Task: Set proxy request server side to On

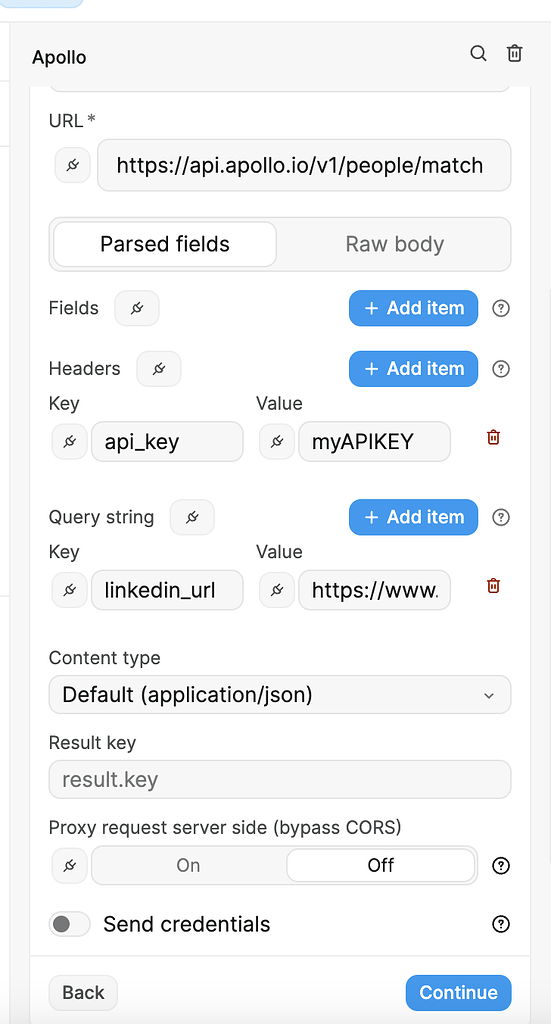Action: 188,865
